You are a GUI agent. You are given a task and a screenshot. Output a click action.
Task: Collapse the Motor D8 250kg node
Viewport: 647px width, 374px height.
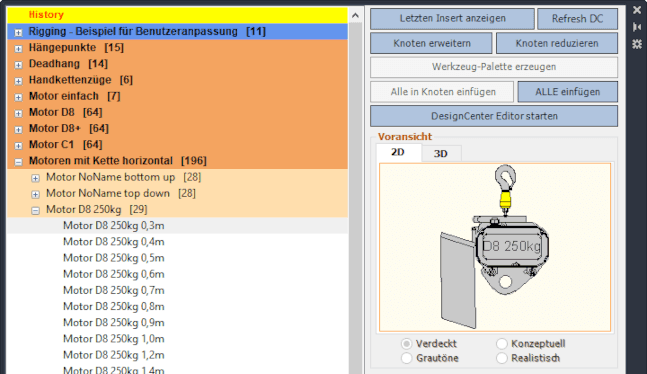(35, 211)
